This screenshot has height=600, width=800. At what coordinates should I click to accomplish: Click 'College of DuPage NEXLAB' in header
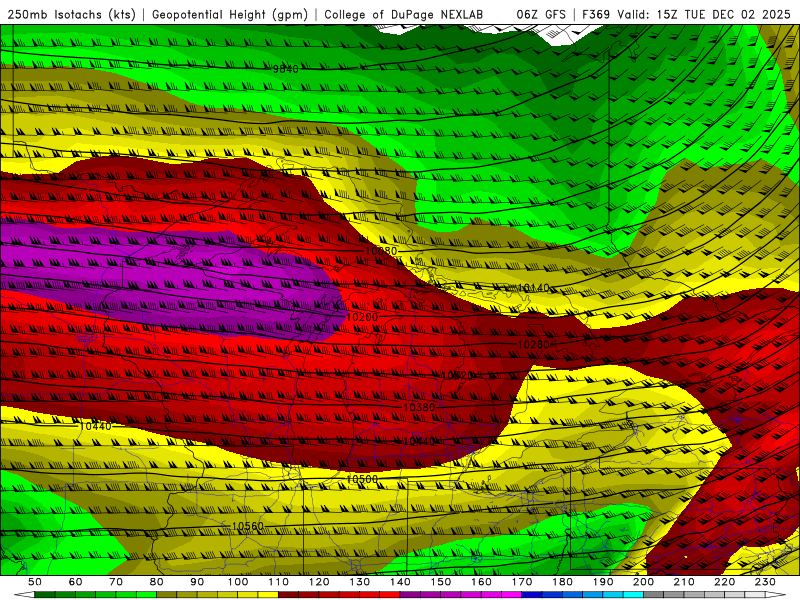click(x=404, y=15)
